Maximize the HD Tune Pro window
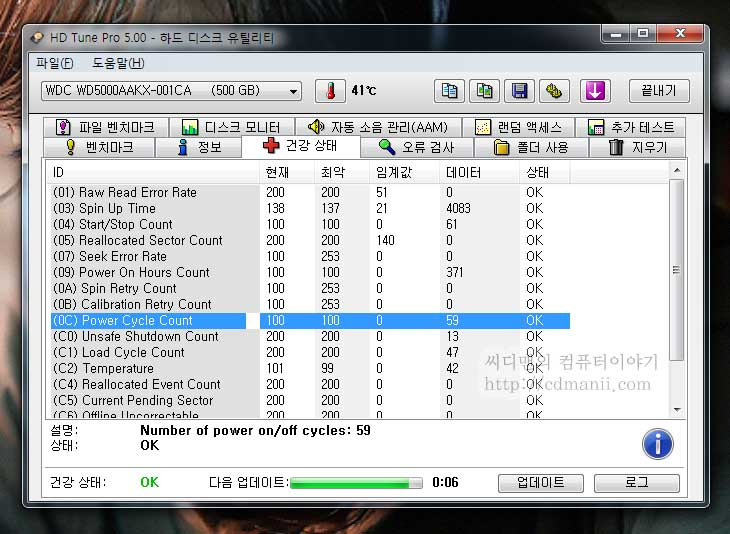The width and height of the screenshot is (730, 534). 643,34
